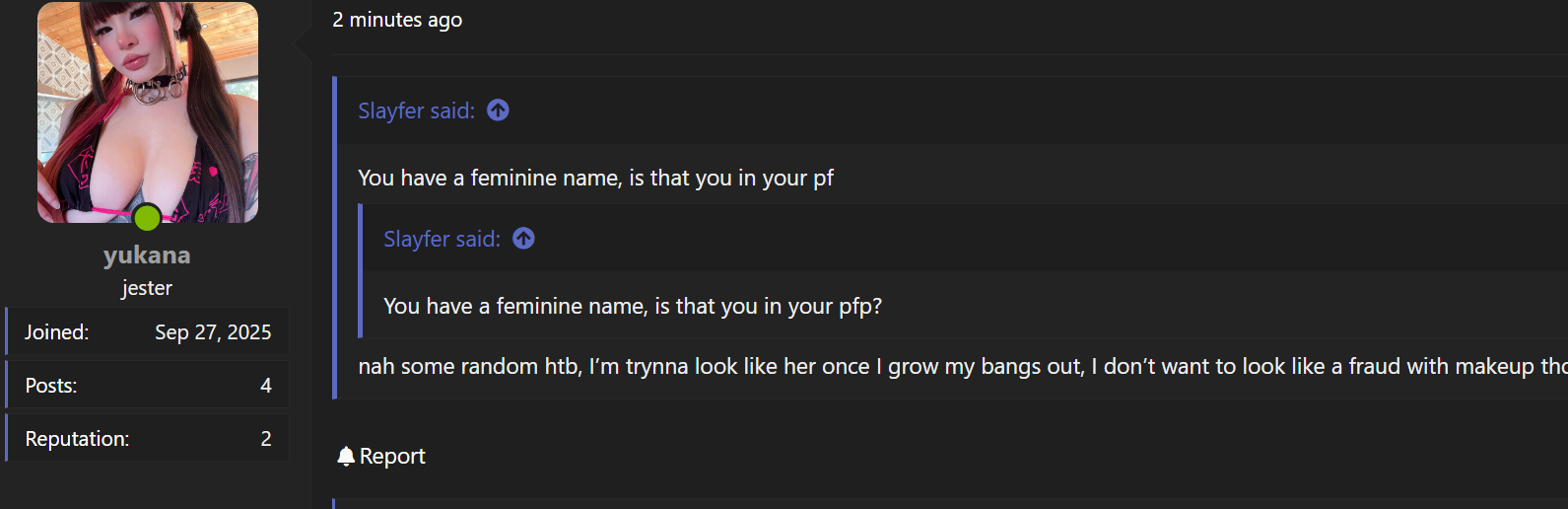Click the green online status dot

(x=147, y=217)
